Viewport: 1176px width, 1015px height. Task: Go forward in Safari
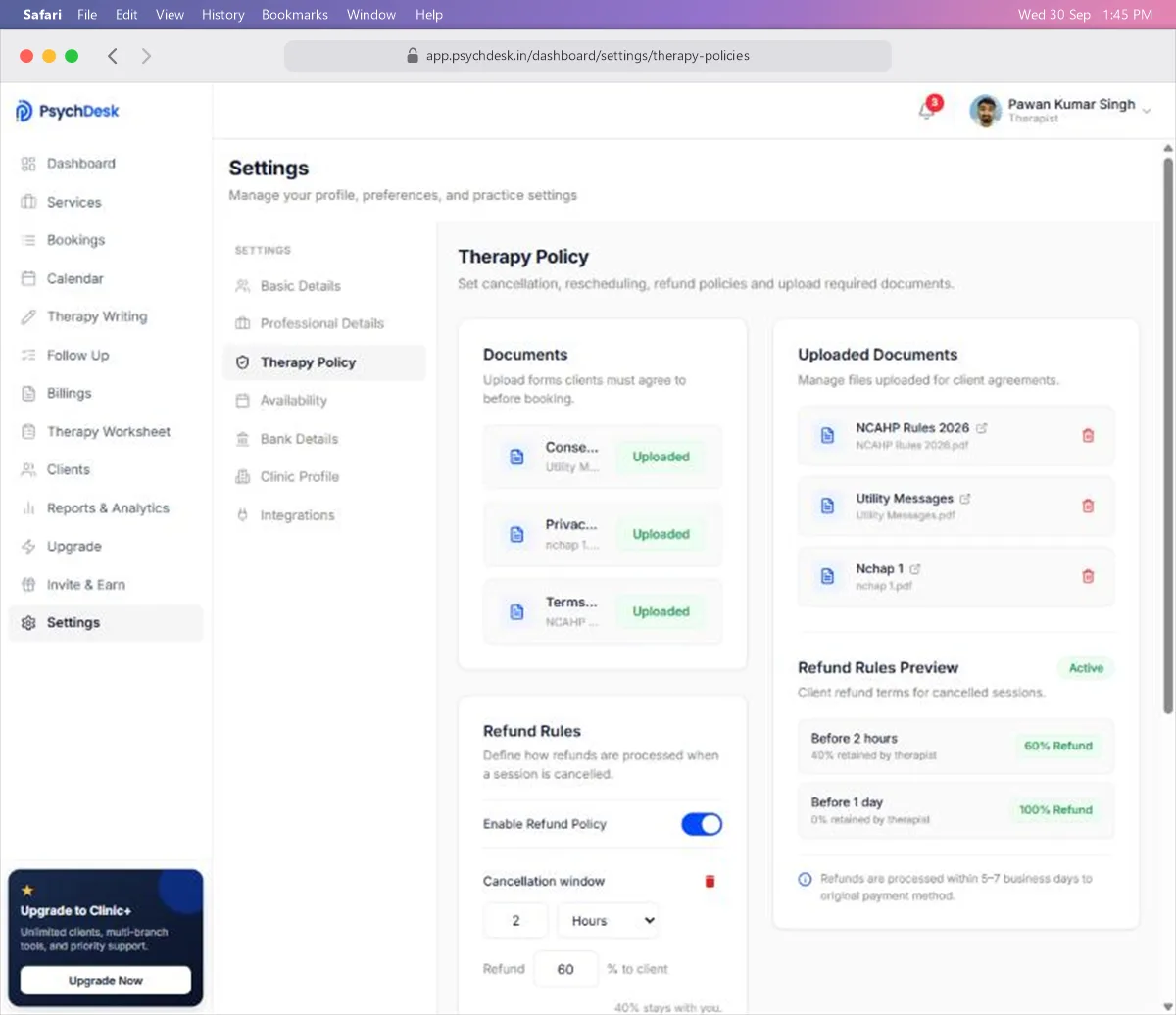[x=146, y=56]
